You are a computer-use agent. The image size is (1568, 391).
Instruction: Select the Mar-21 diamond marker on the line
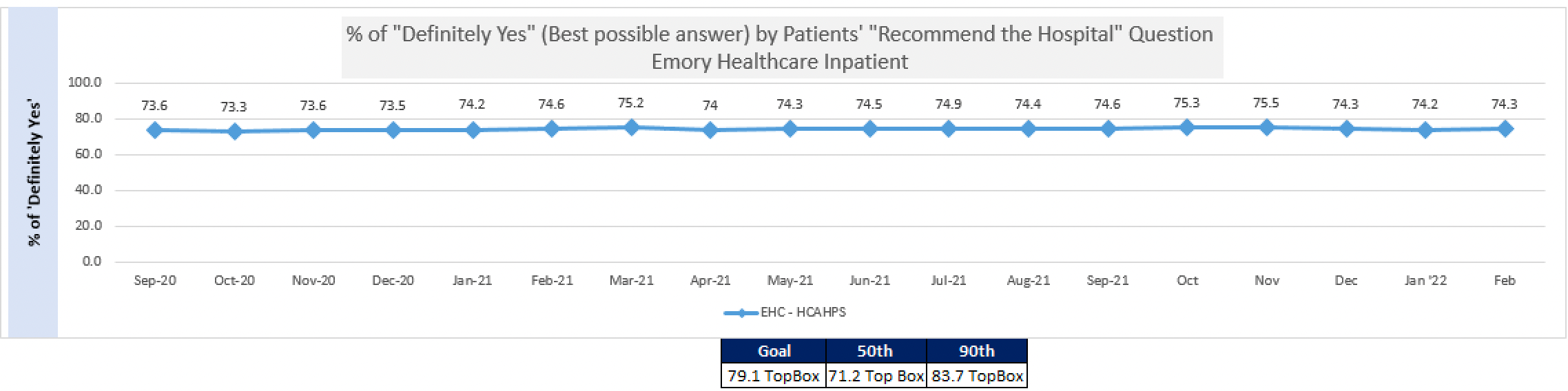coord(631,127)
